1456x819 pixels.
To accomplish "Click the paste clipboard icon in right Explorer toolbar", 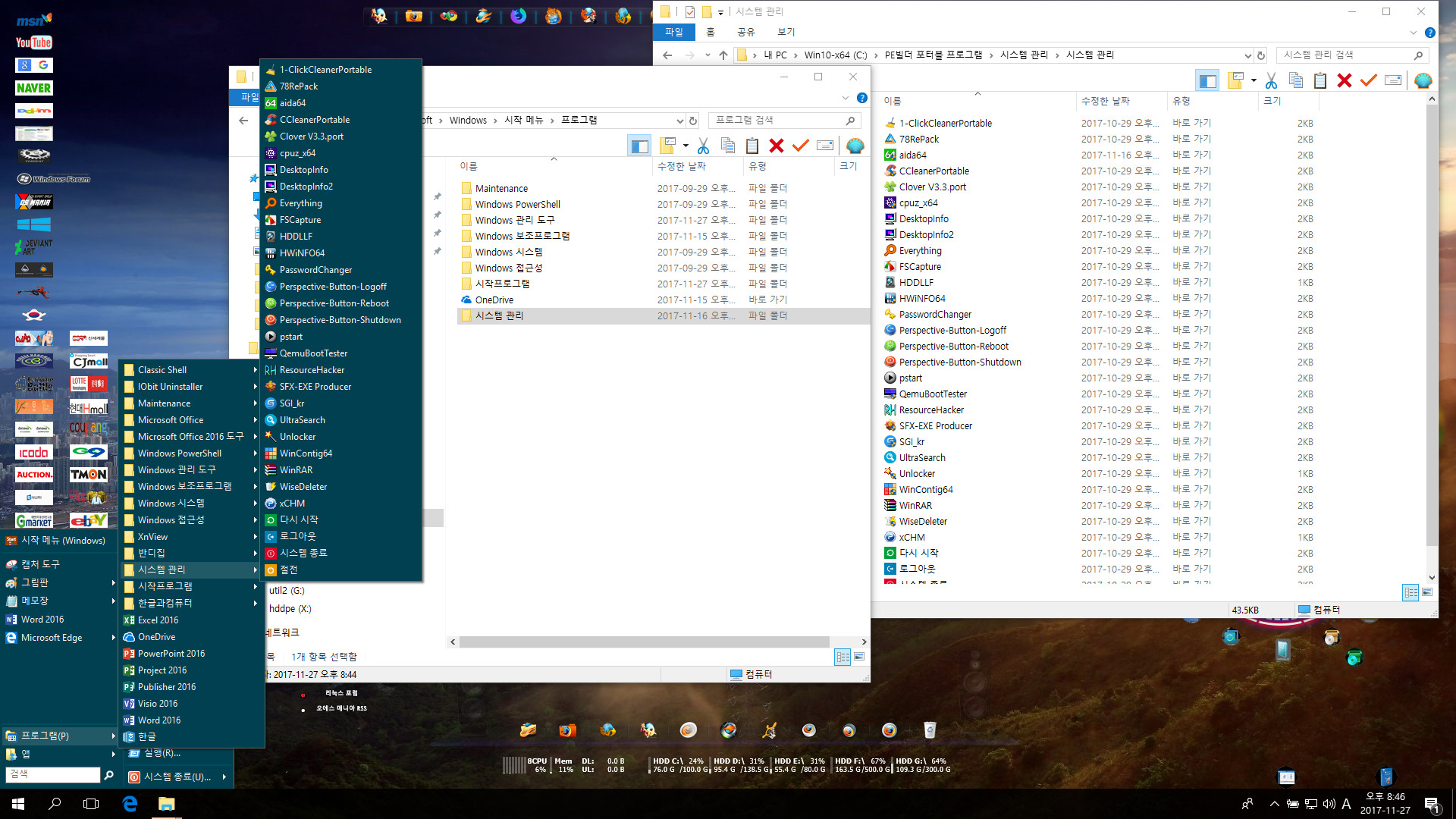I will click(1320, 80).
